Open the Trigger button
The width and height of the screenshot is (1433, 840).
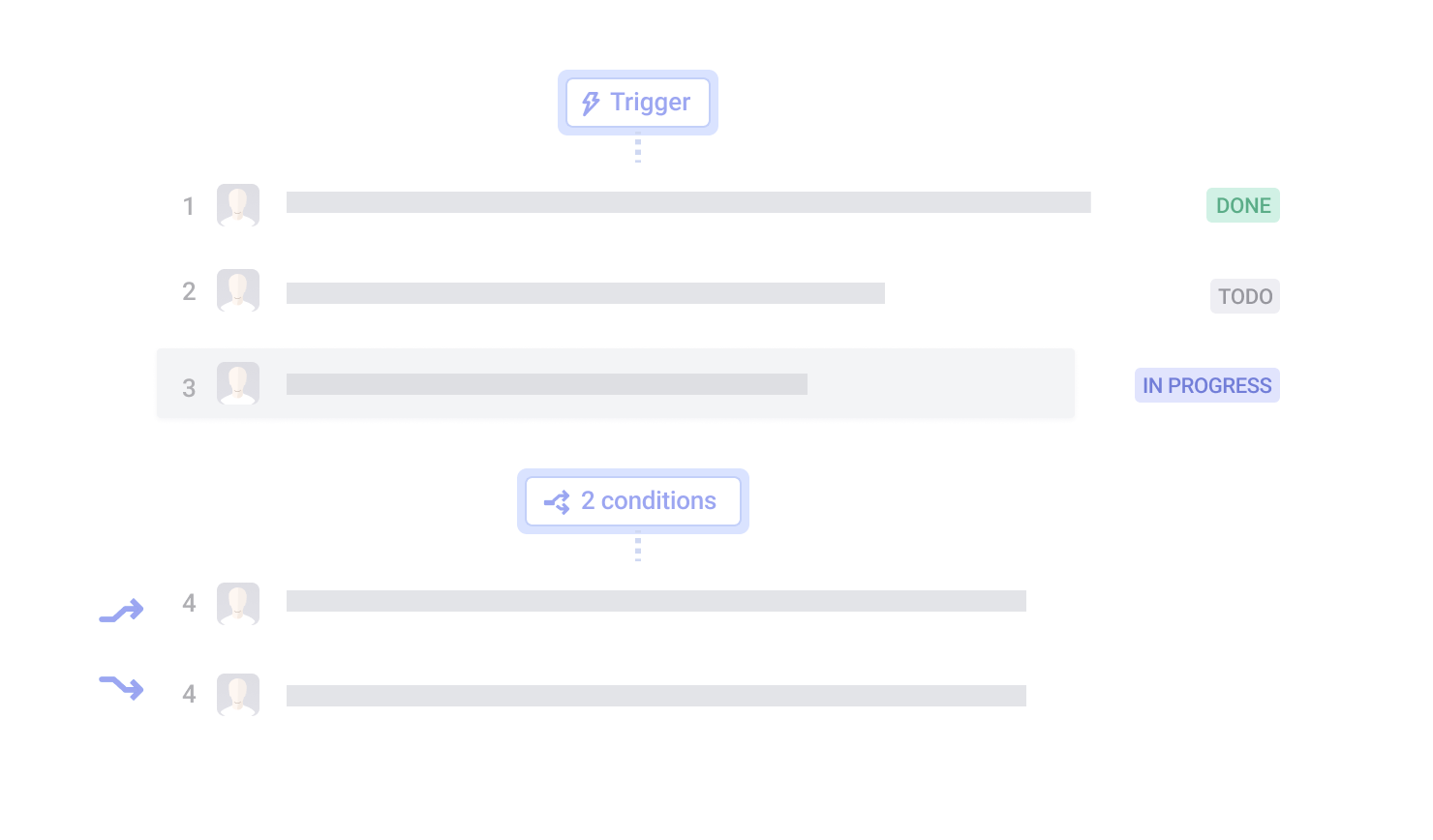638,103
